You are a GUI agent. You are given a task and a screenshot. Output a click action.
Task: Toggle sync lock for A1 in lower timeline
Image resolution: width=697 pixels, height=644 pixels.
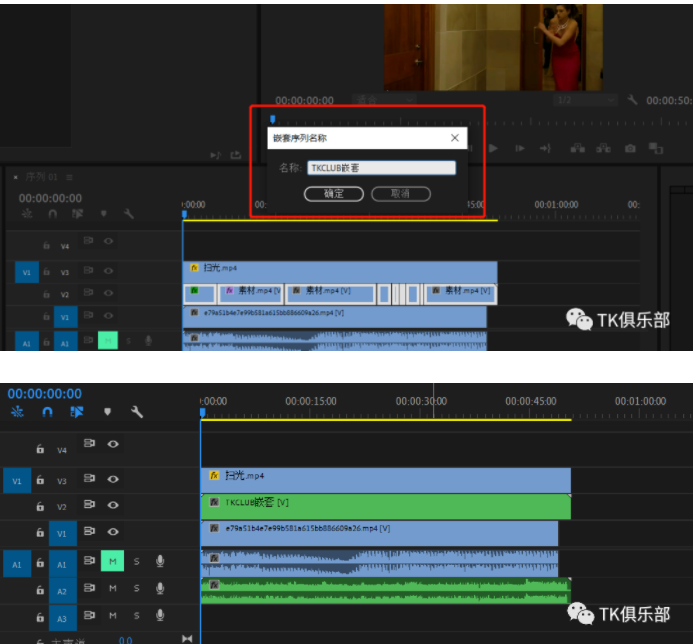coord(89,560)
